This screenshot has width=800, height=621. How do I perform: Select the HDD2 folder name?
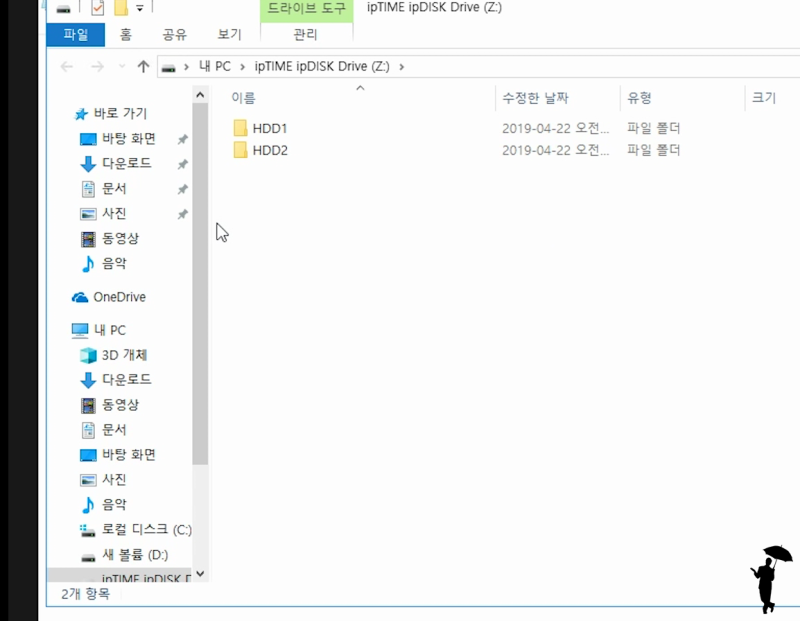(x=270, y=150)
